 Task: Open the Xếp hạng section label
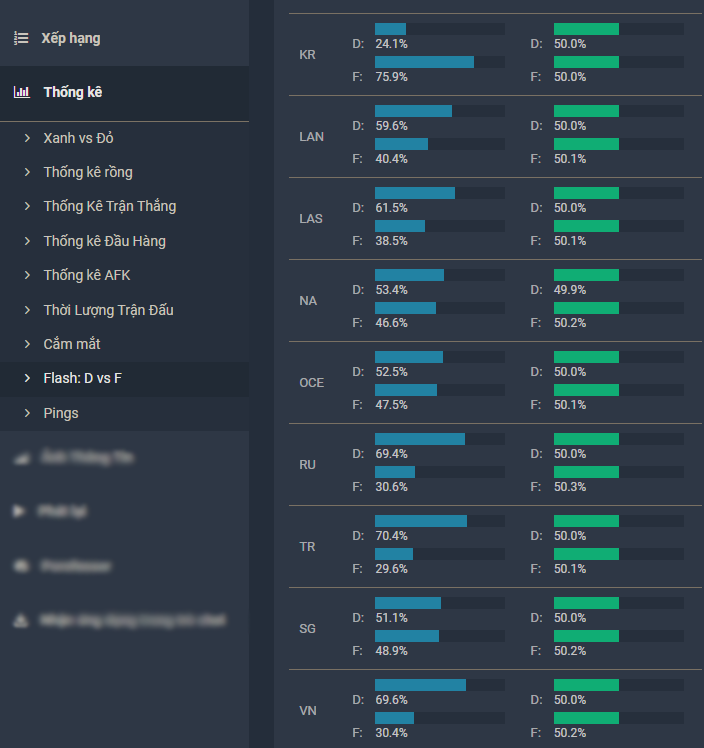71,38
